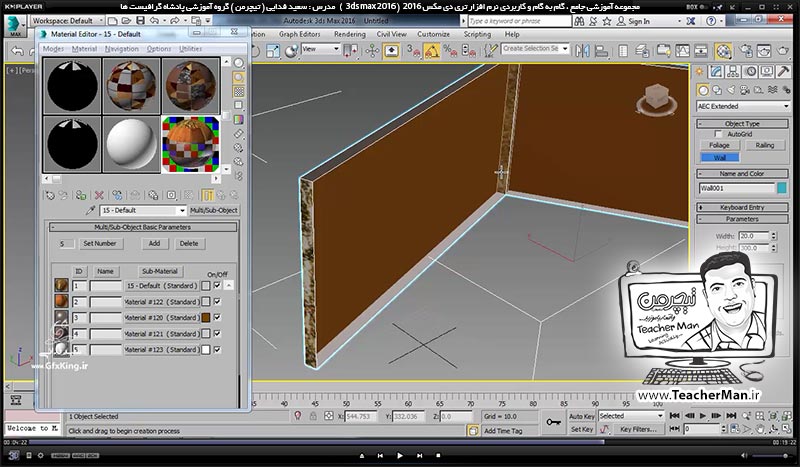Image resolution: width=800 pixels, height=467 pixels.
Task: Select the multicolored checker material sample slot
Action: pos(190,144)
